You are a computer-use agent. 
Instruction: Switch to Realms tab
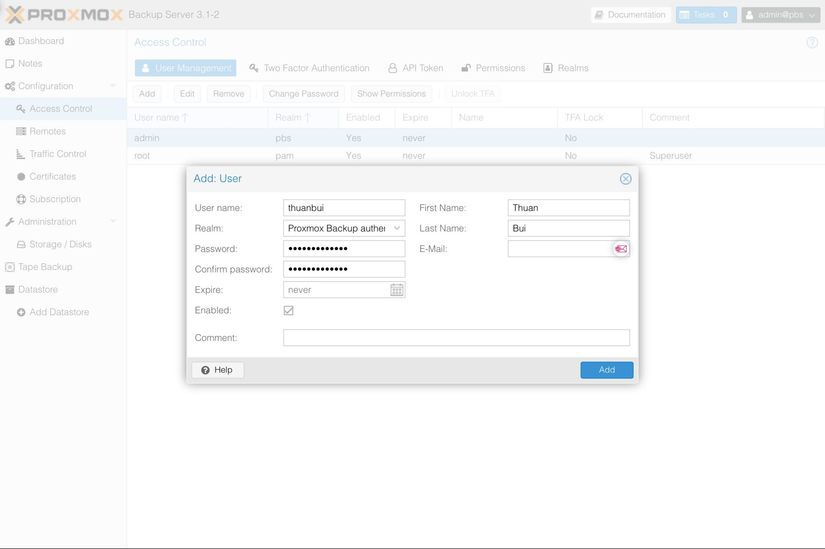tap(566, 68)
